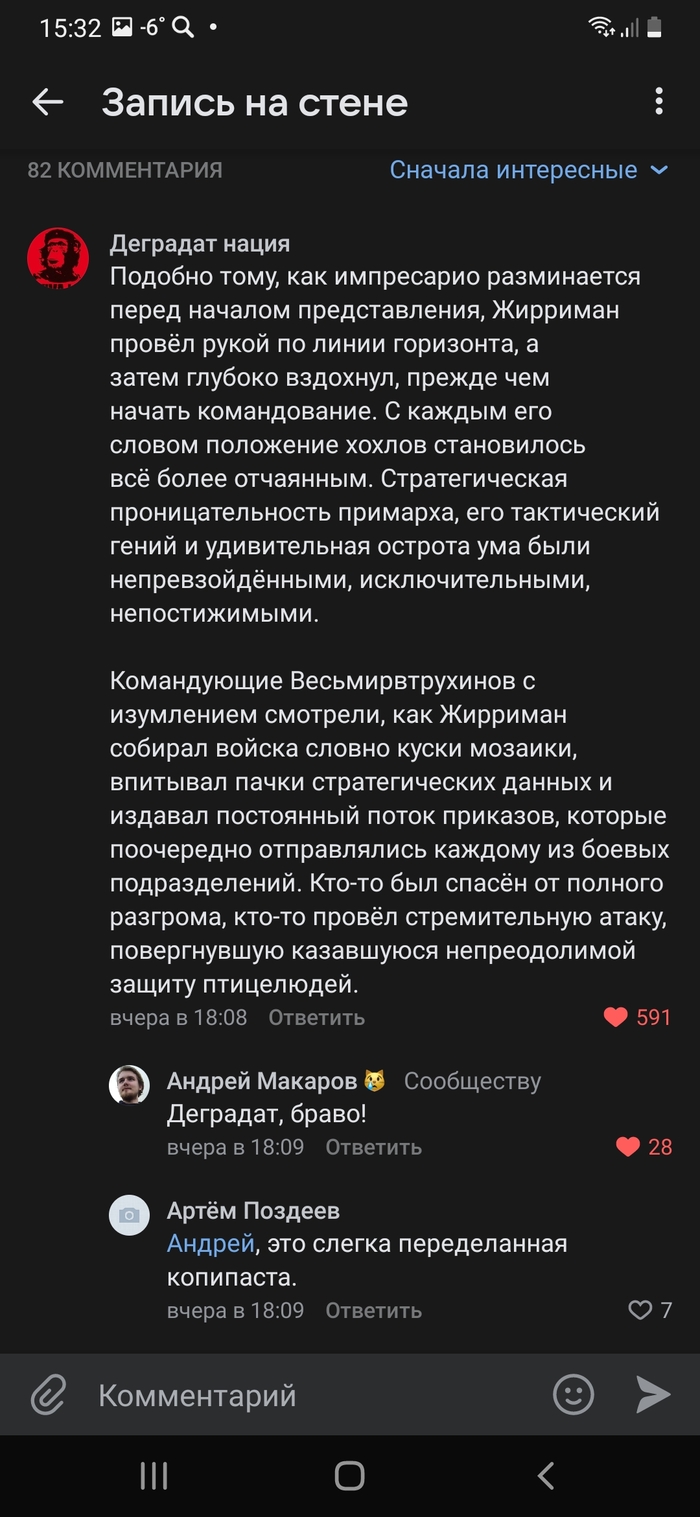Viewport: 700px width, 1517px height.
Task: Open Артём Поздеев's profile name
Action: click(x=253, y=1211)
